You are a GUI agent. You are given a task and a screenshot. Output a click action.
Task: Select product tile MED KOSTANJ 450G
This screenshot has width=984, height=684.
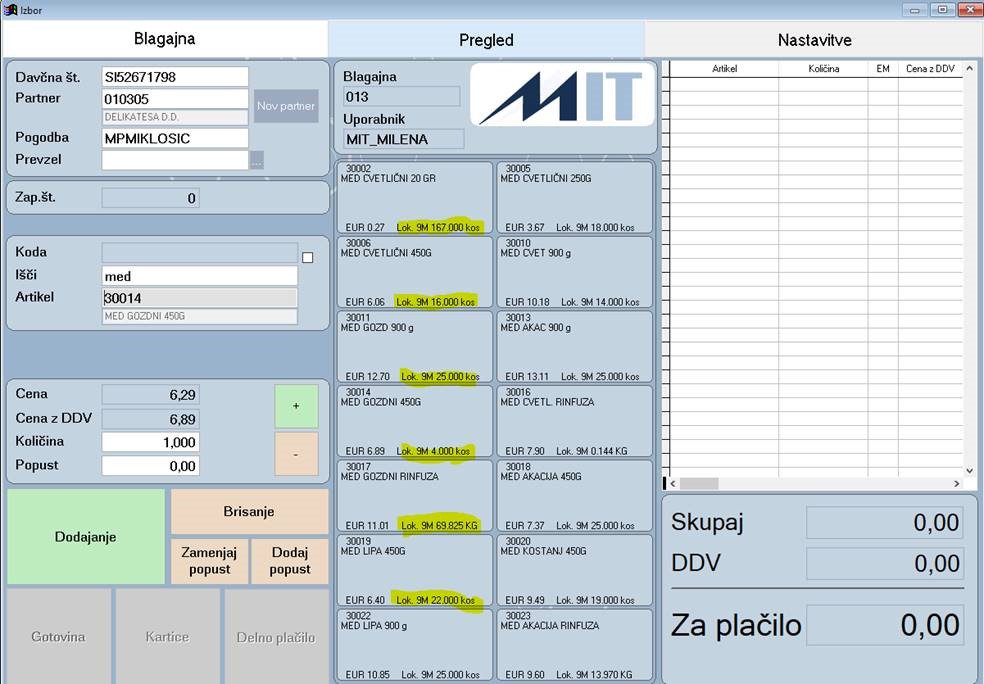(x=574, y=570)
